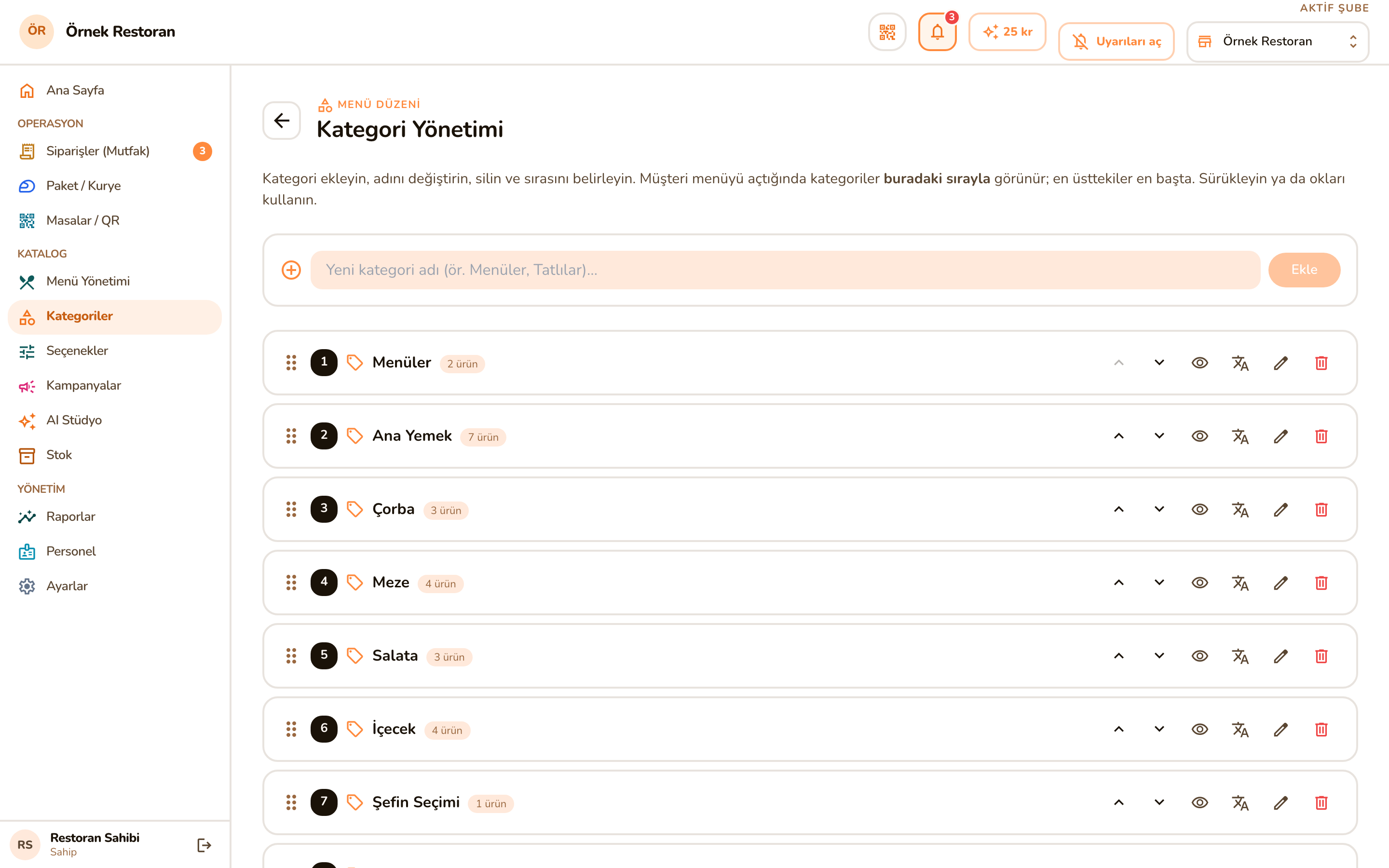The width and height of the screenshot is (1389, 868).
Task: Click the plus icon beside new category field
Action: (292, 270)
